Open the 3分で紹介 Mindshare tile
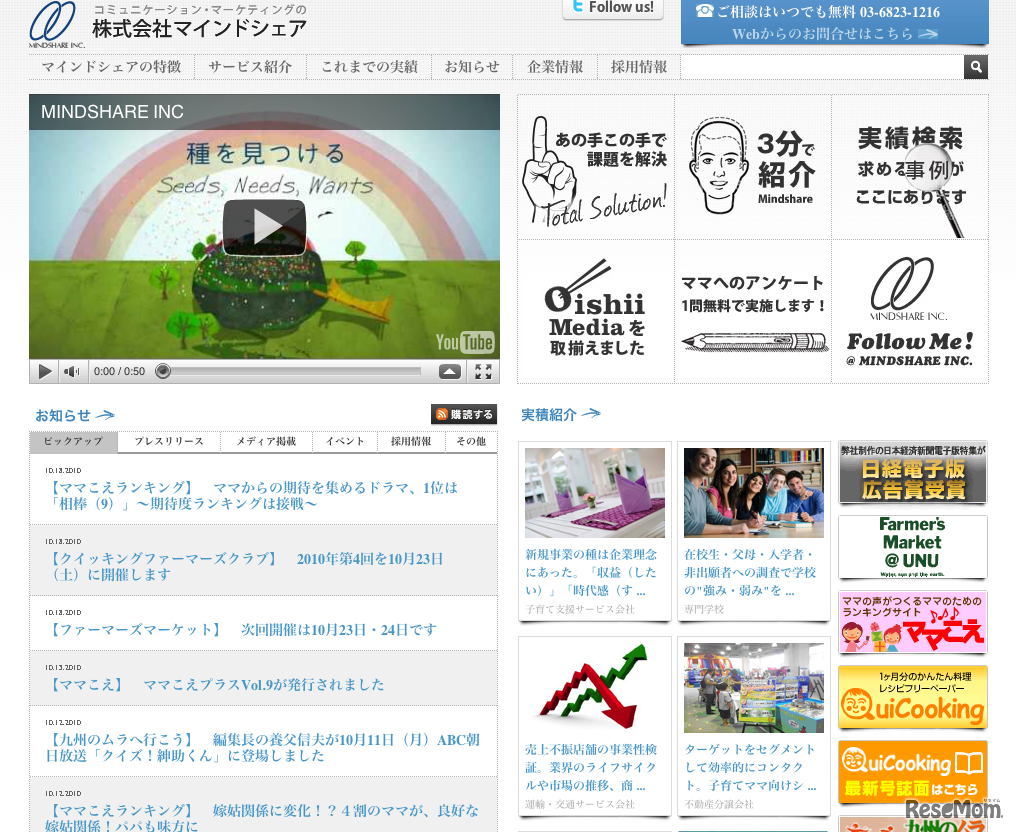1016x832 pixels. coord(753,167)
